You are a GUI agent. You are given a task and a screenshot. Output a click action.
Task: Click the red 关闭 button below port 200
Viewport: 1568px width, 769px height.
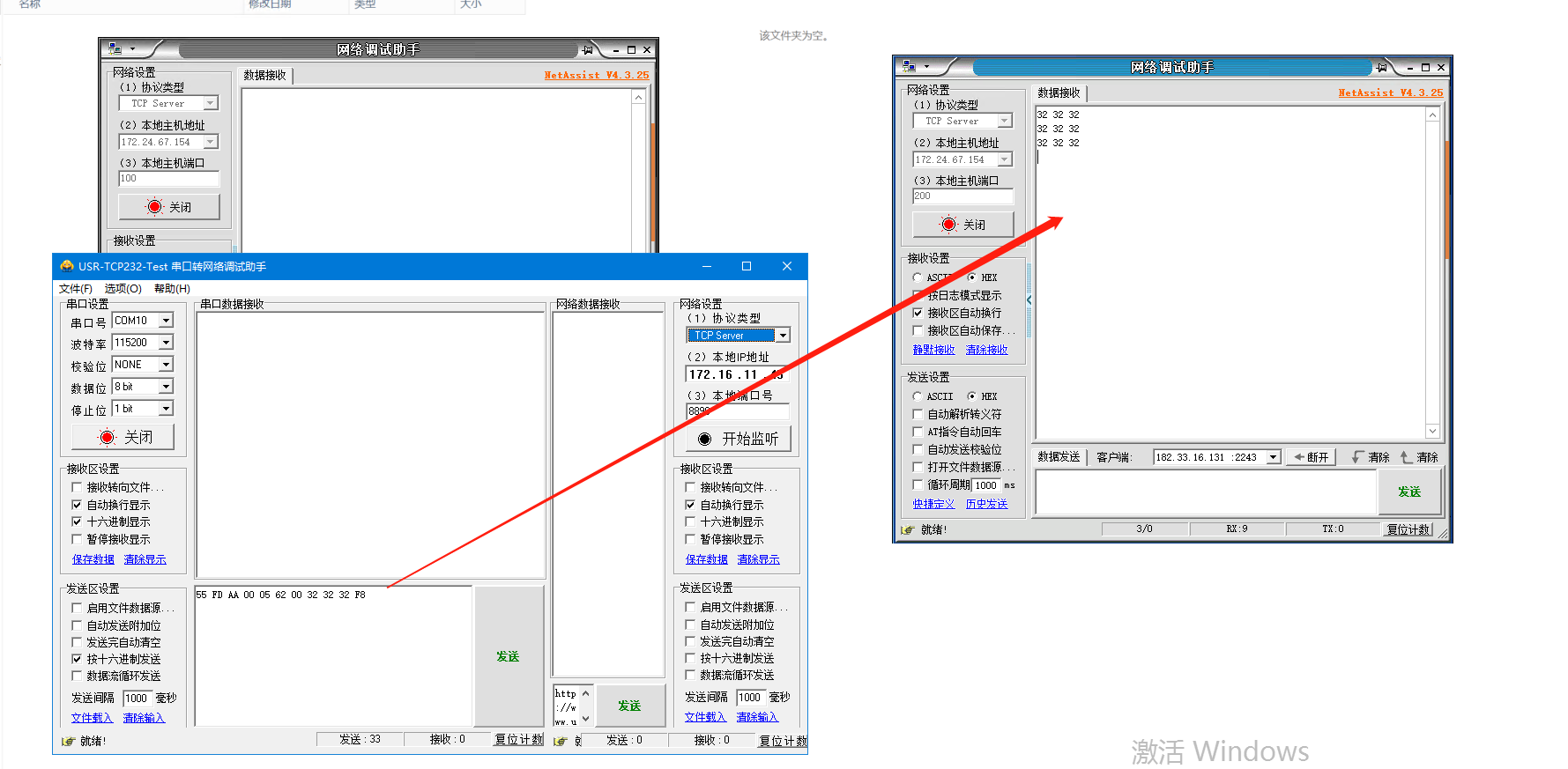pos(962,225)
